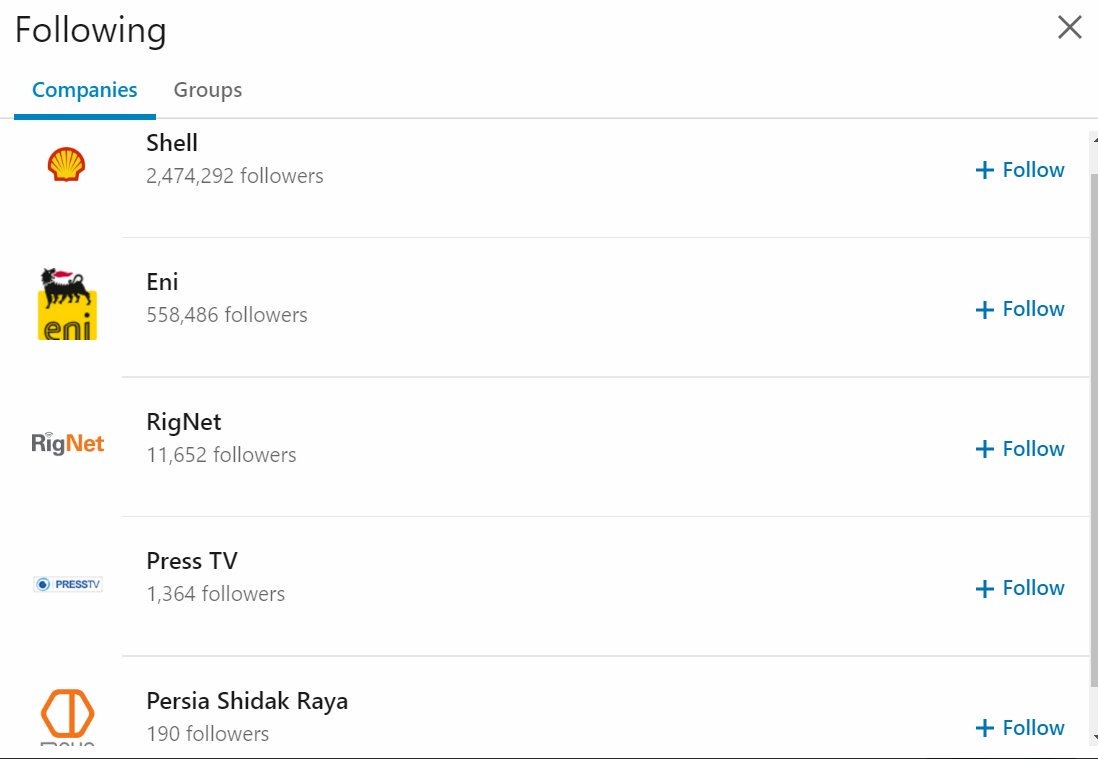Click the Persia Shidak Raya logo
The height and width of the screenshot is (759, 1098).
67,716
